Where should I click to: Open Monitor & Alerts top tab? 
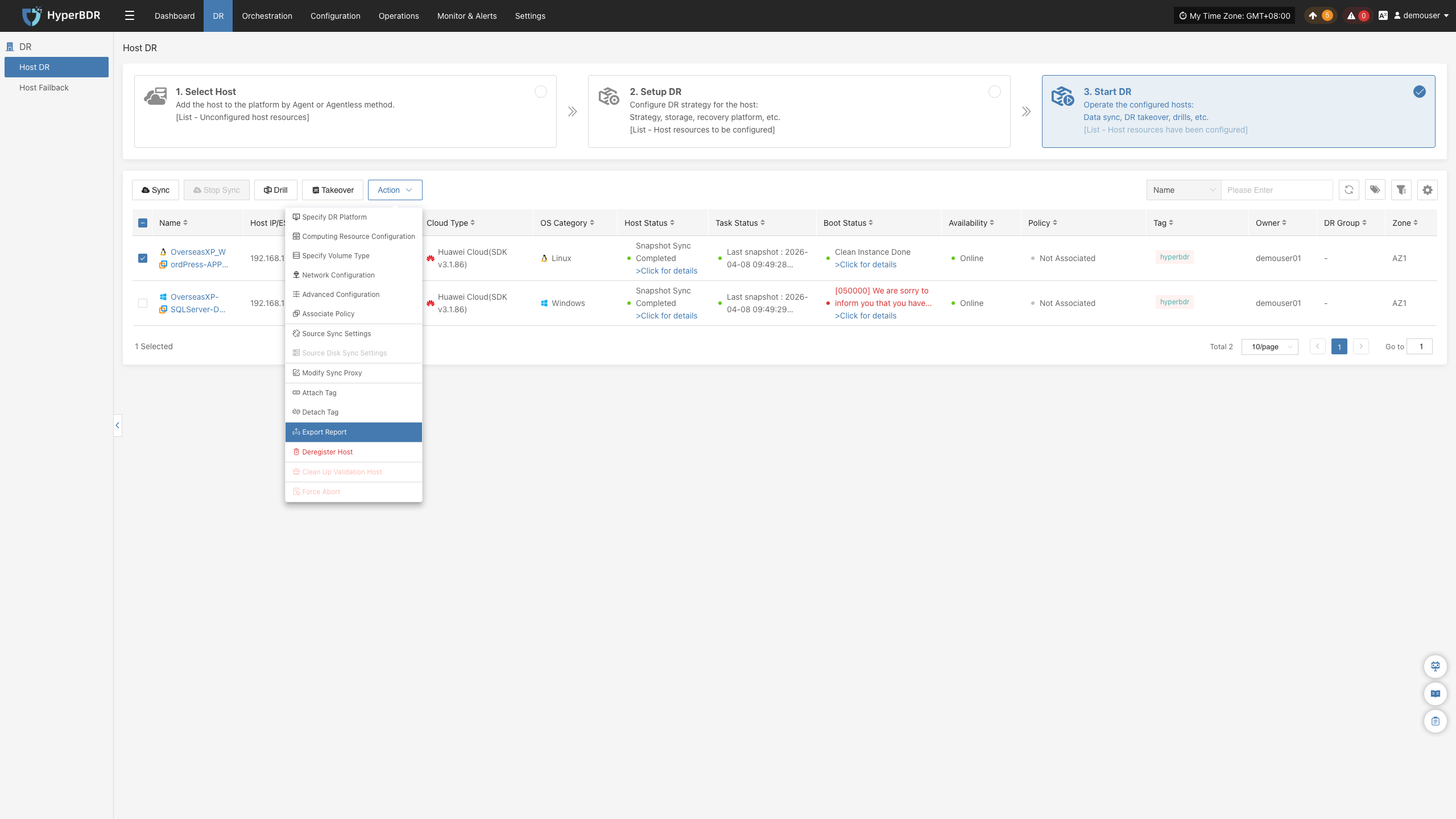(467, 15)
